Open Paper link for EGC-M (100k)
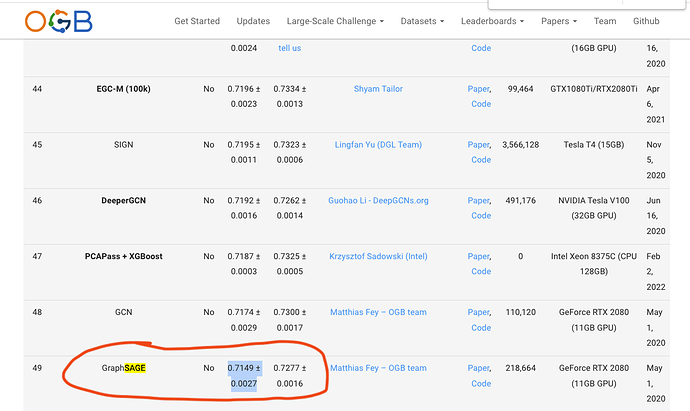The image size is (690, 411). pyautogui.click(x=479, y=89)
